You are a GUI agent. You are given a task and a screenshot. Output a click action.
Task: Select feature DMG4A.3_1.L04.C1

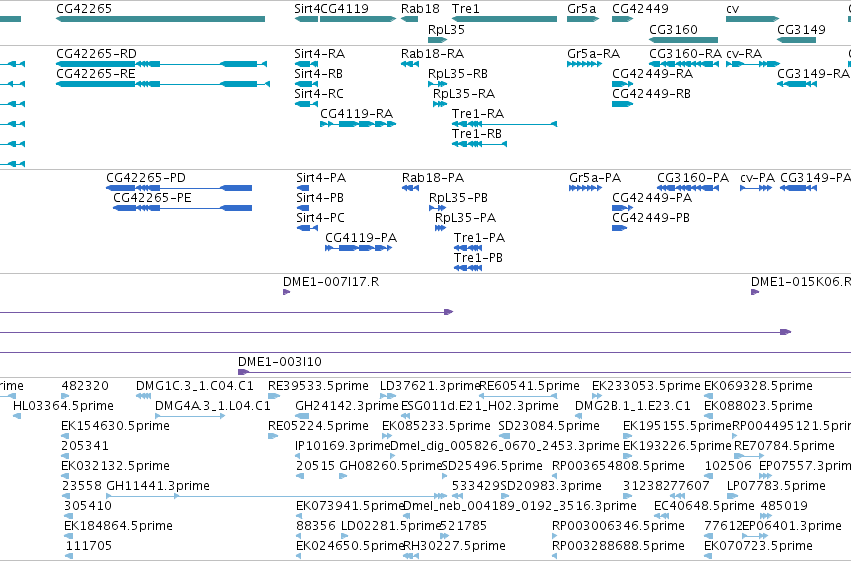[190, 416]
